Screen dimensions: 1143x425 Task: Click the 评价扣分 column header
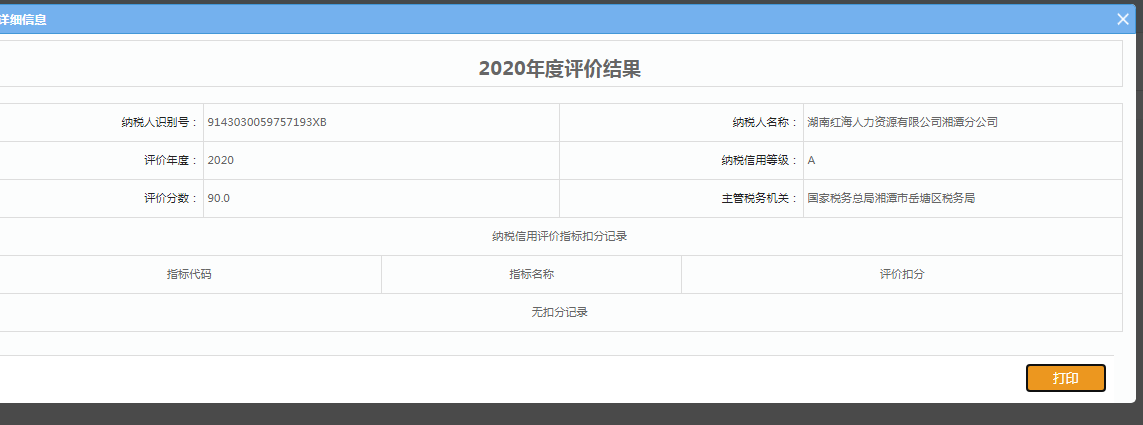pos(901,275)
